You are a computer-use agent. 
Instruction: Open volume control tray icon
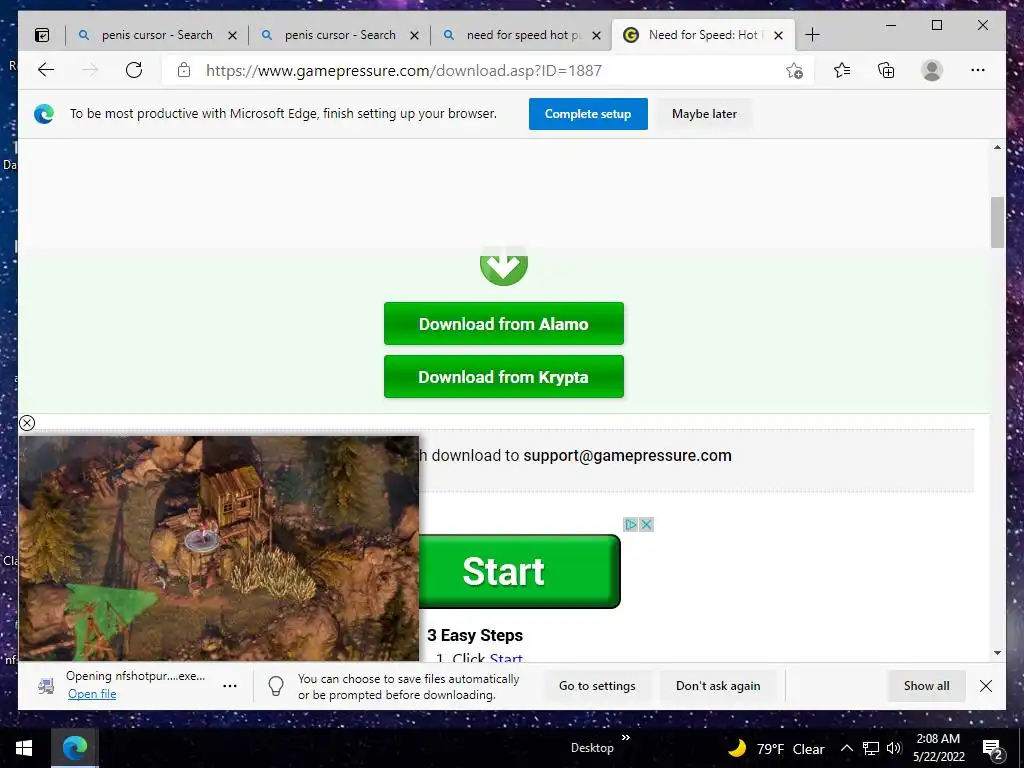[x=894, y=748]
